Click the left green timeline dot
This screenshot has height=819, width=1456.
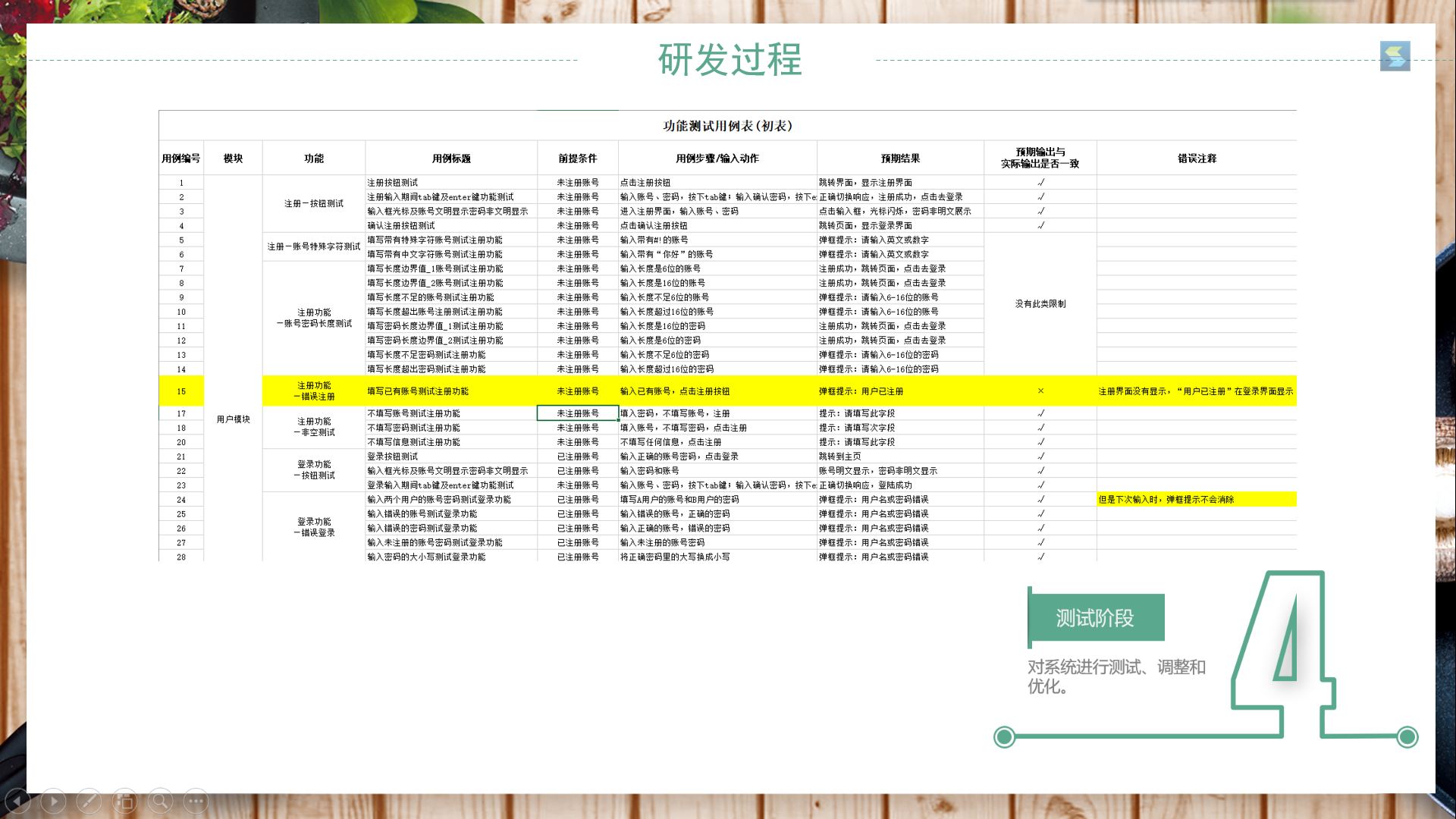[x=1004, y=736]
